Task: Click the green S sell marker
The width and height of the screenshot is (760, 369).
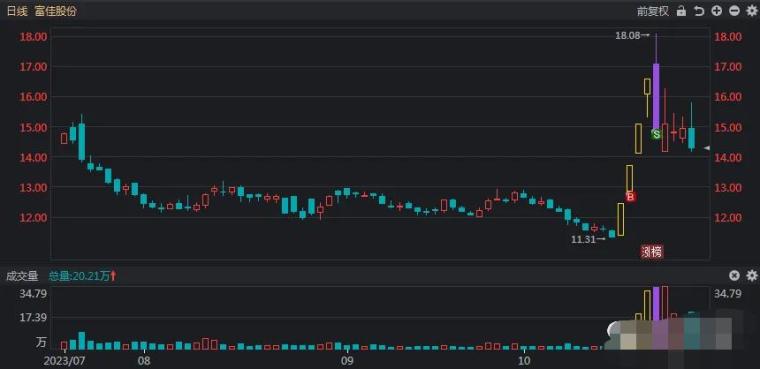Action: (656, 134)
